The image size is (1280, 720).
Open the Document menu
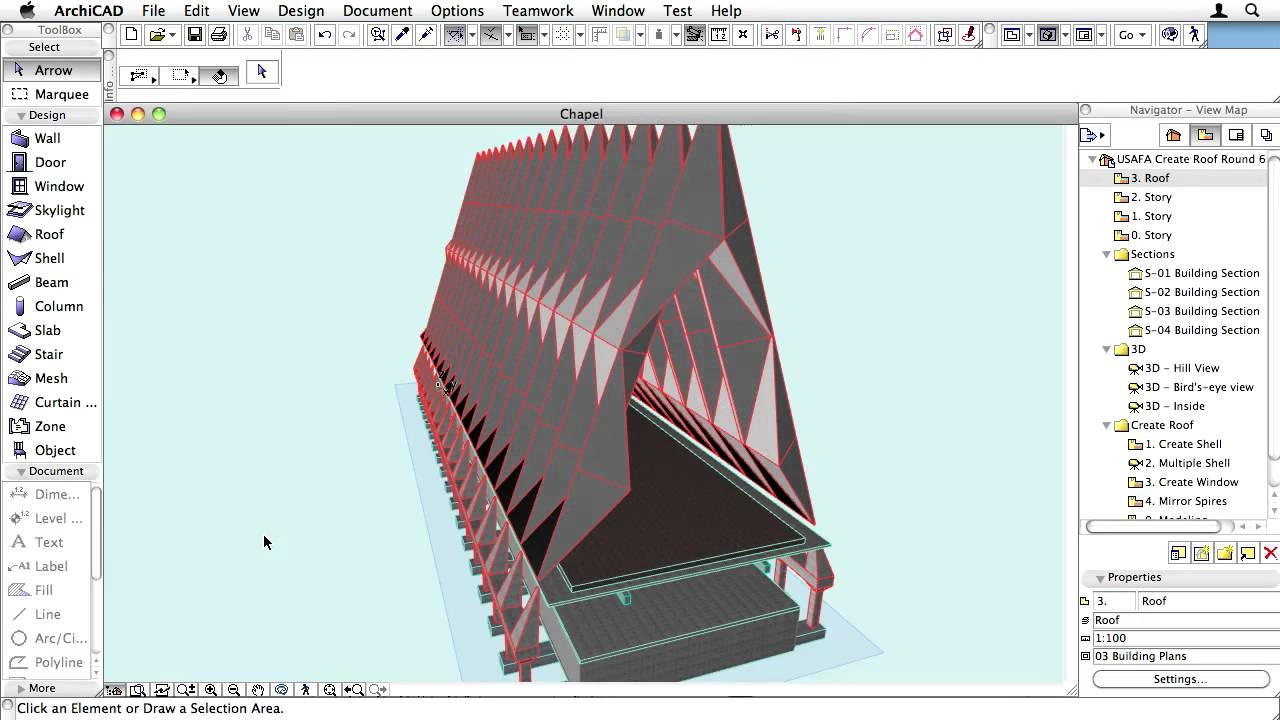tap(377, 11)
